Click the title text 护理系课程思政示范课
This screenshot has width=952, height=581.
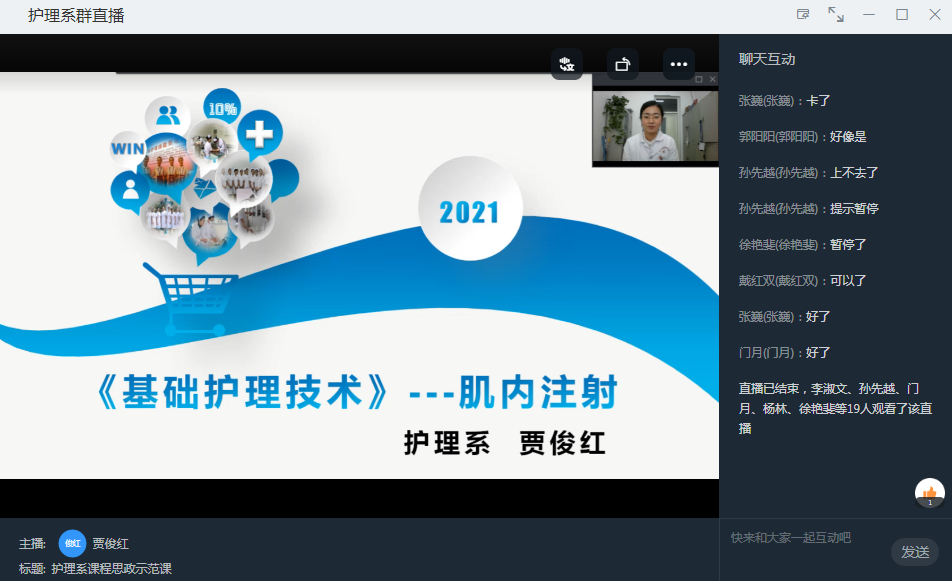coord(112,569)
